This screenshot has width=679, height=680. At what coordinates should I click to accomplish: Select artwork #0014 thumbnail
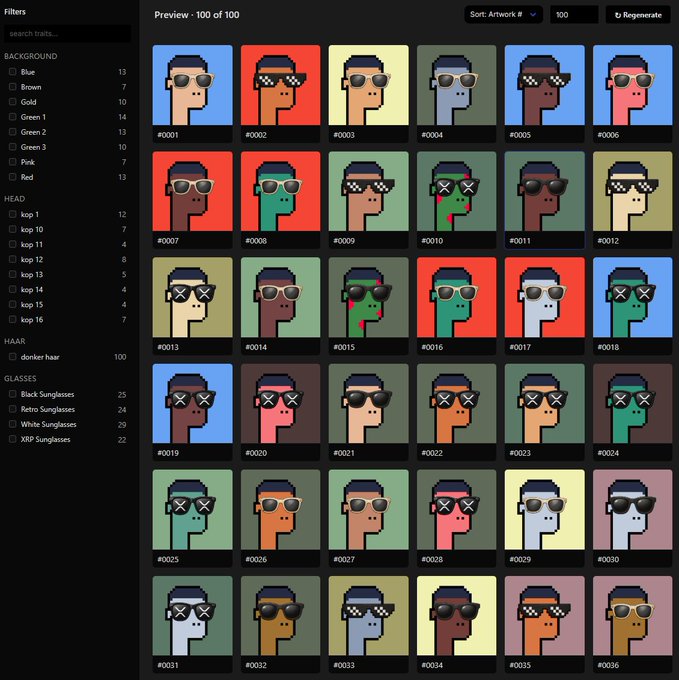tap(281, 298)
